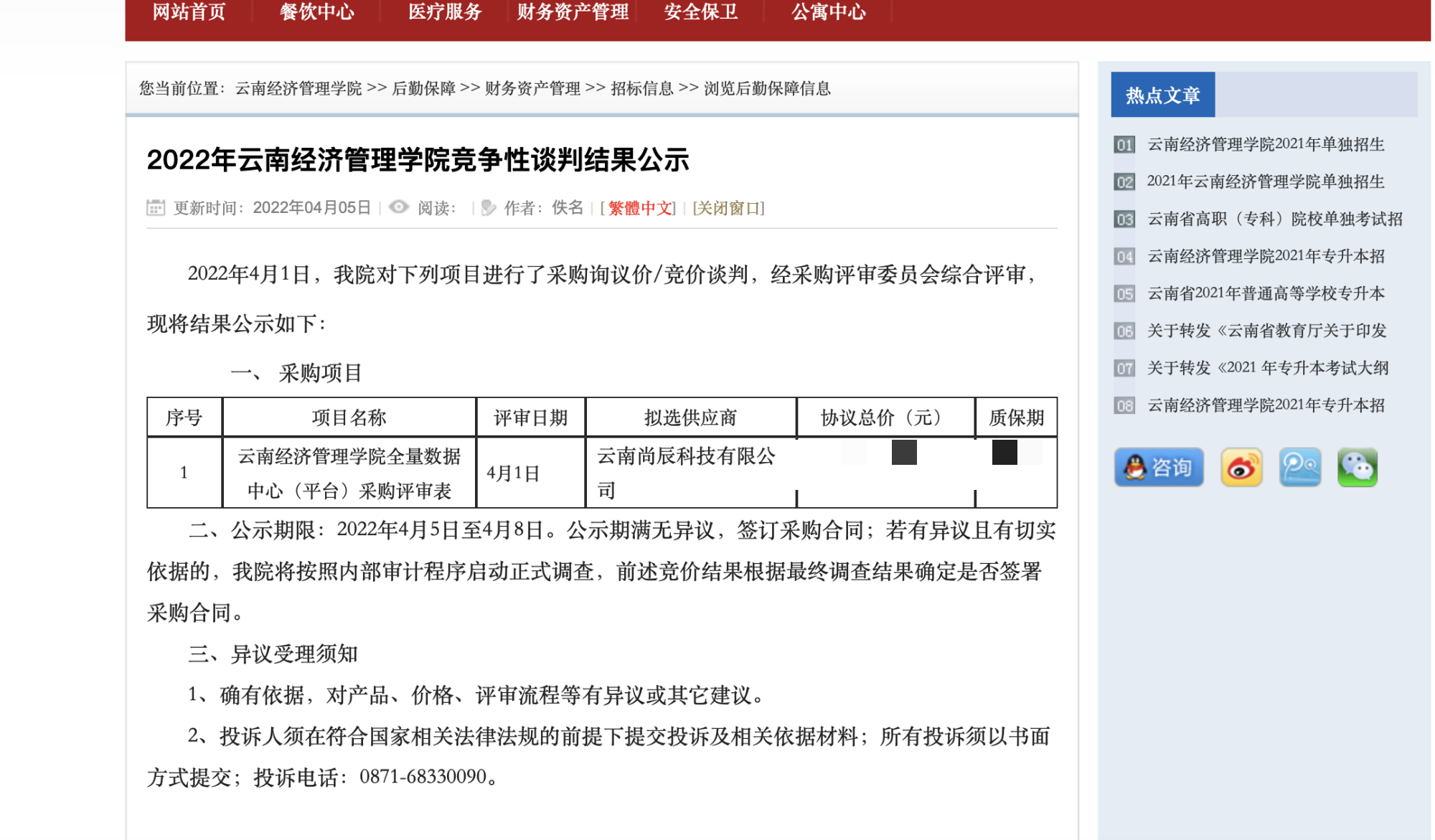The image size is (1435, 840).
Task: Open the Sina Weibo share icon
Action: [x=1241, y=468]
